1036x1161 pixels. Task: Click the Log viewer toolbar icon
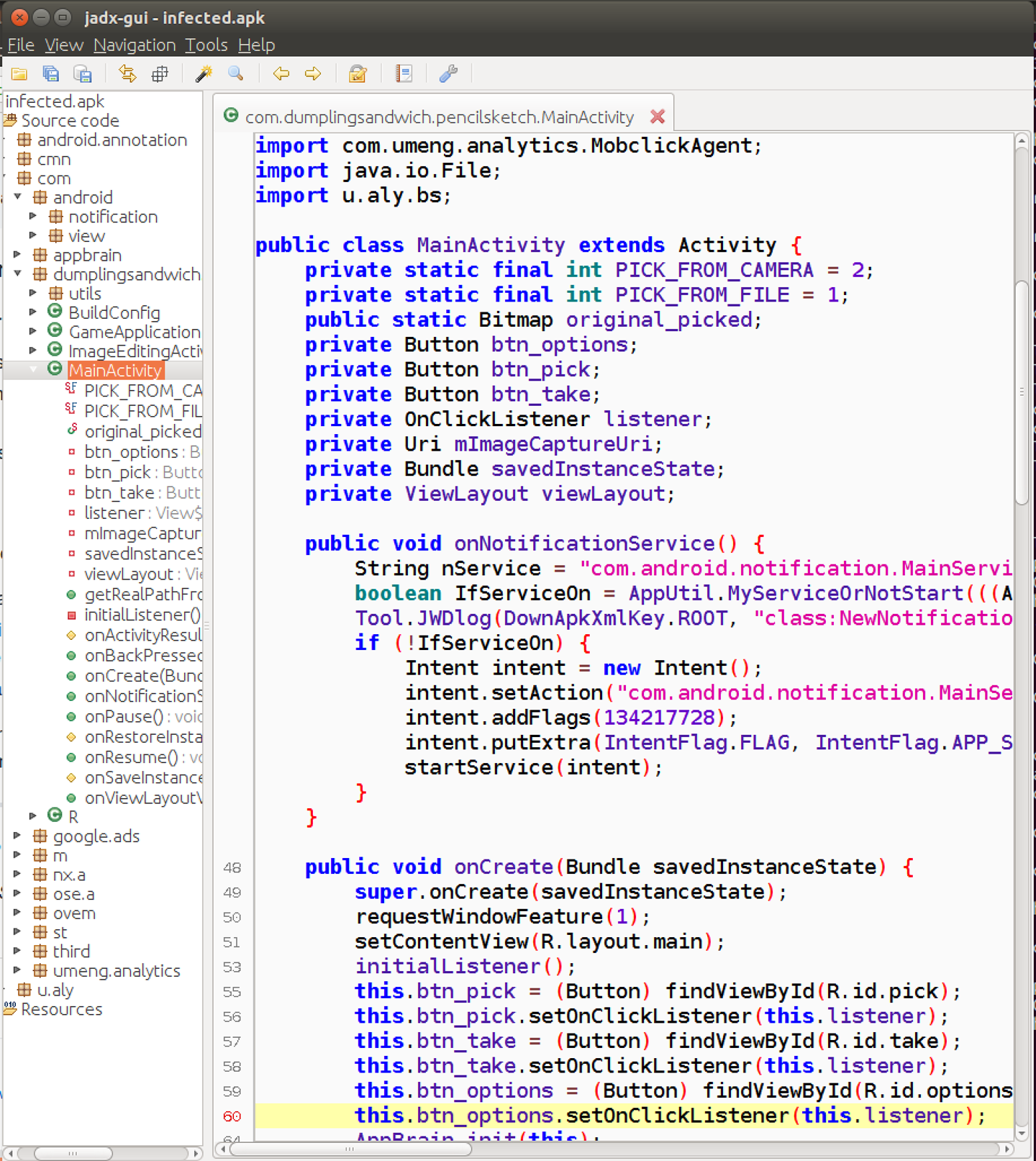click(x=404, y=73)
